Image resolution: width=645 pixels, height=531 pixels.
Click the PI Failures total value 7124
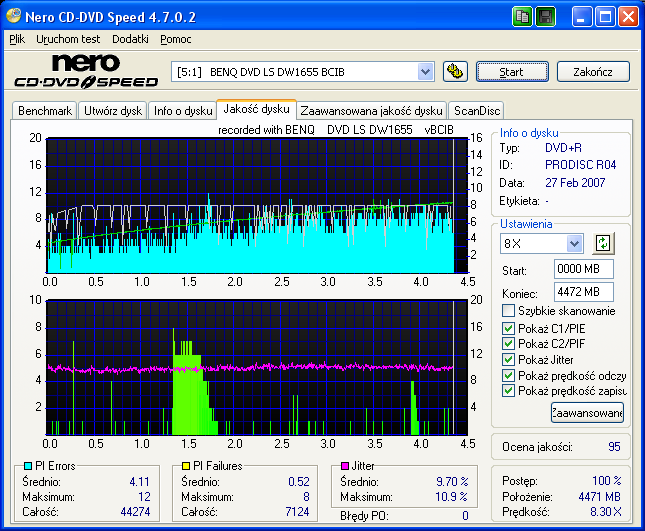point(297,512)
